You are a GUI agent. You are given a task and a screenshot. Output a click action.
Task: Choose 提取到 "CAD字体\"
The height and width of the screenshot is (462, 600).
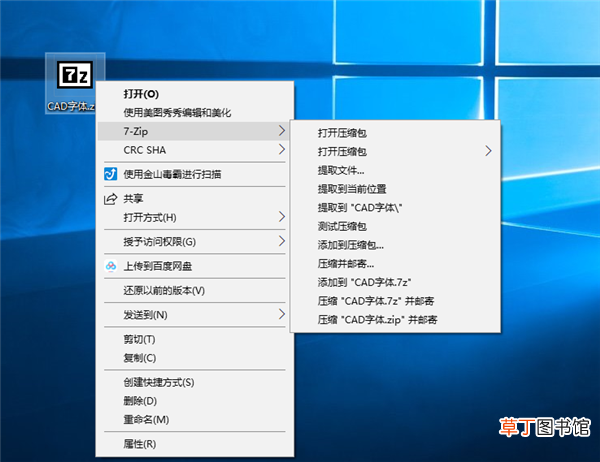coord(395,208)
